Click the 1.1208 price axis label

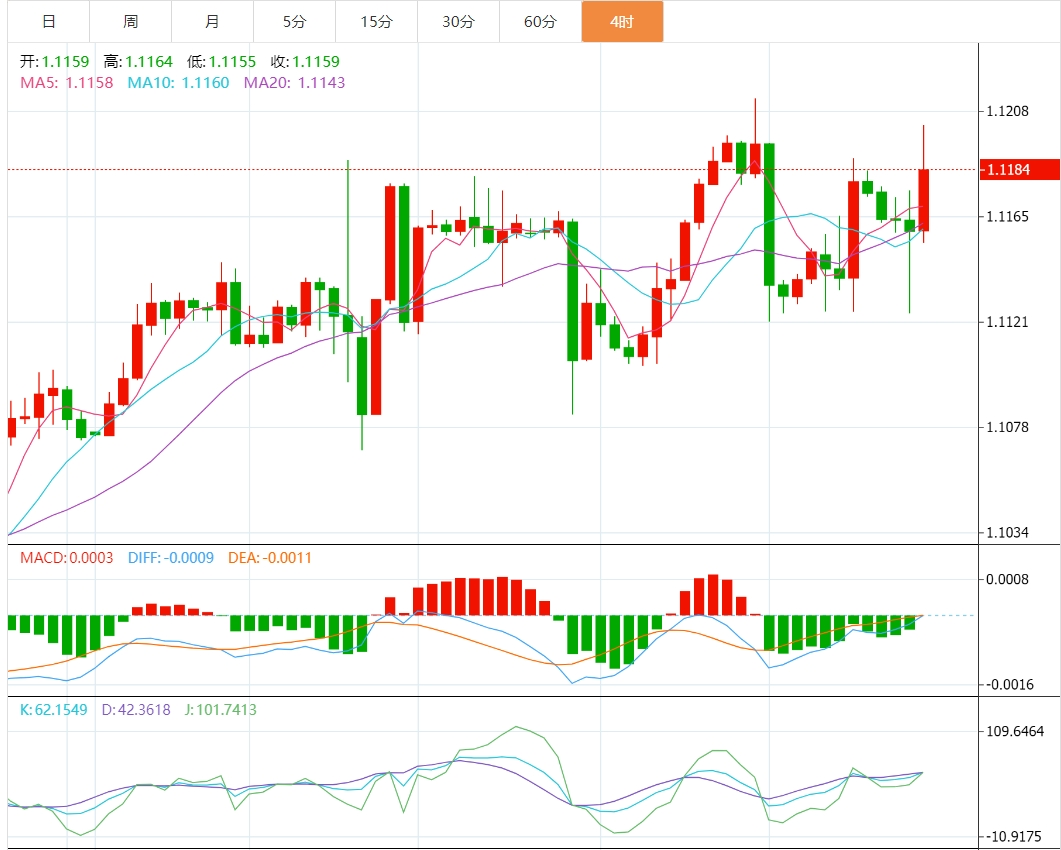pos(1007,111)
